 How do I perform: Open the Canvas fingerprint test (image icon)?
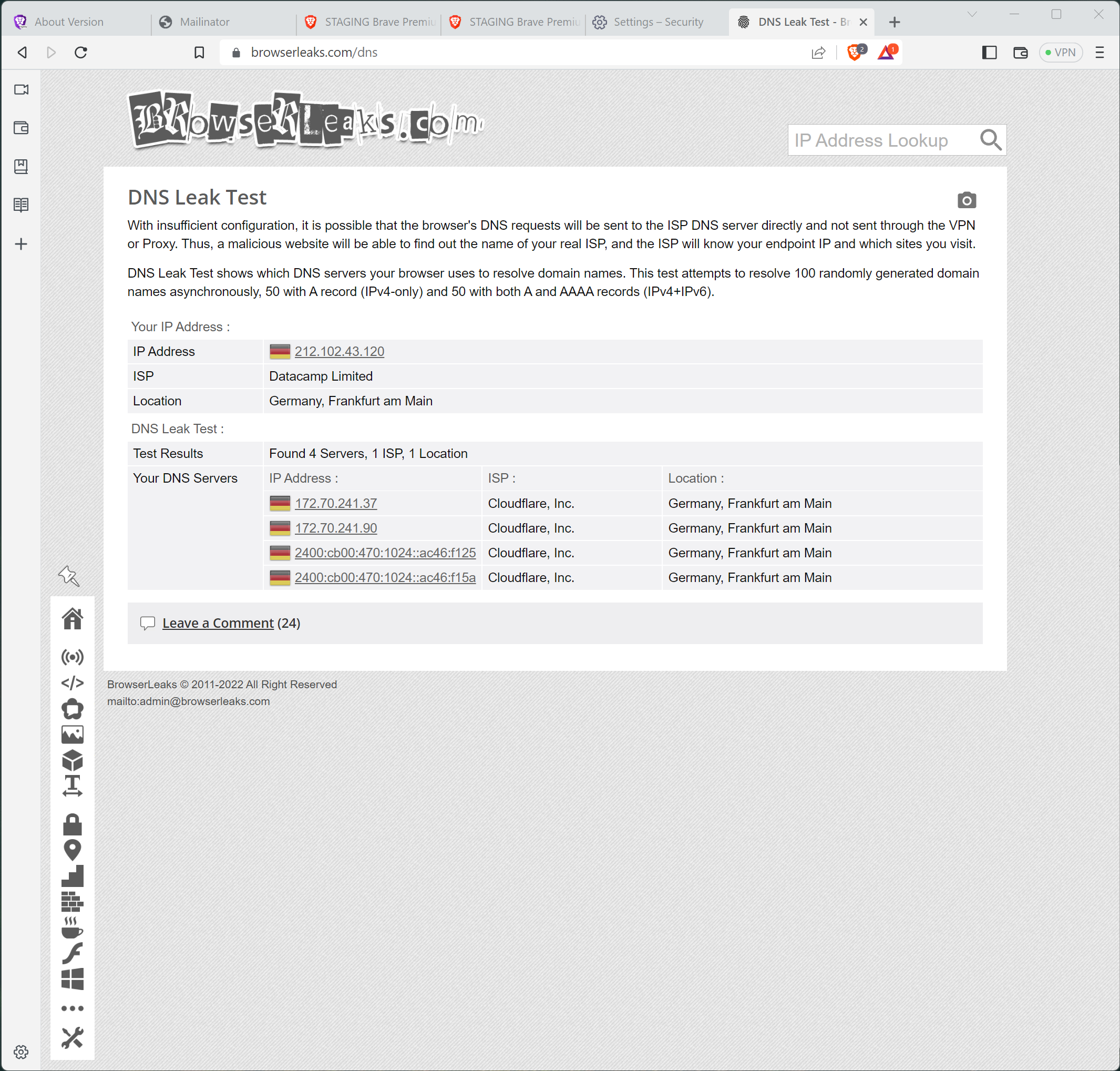coord(73,735)
